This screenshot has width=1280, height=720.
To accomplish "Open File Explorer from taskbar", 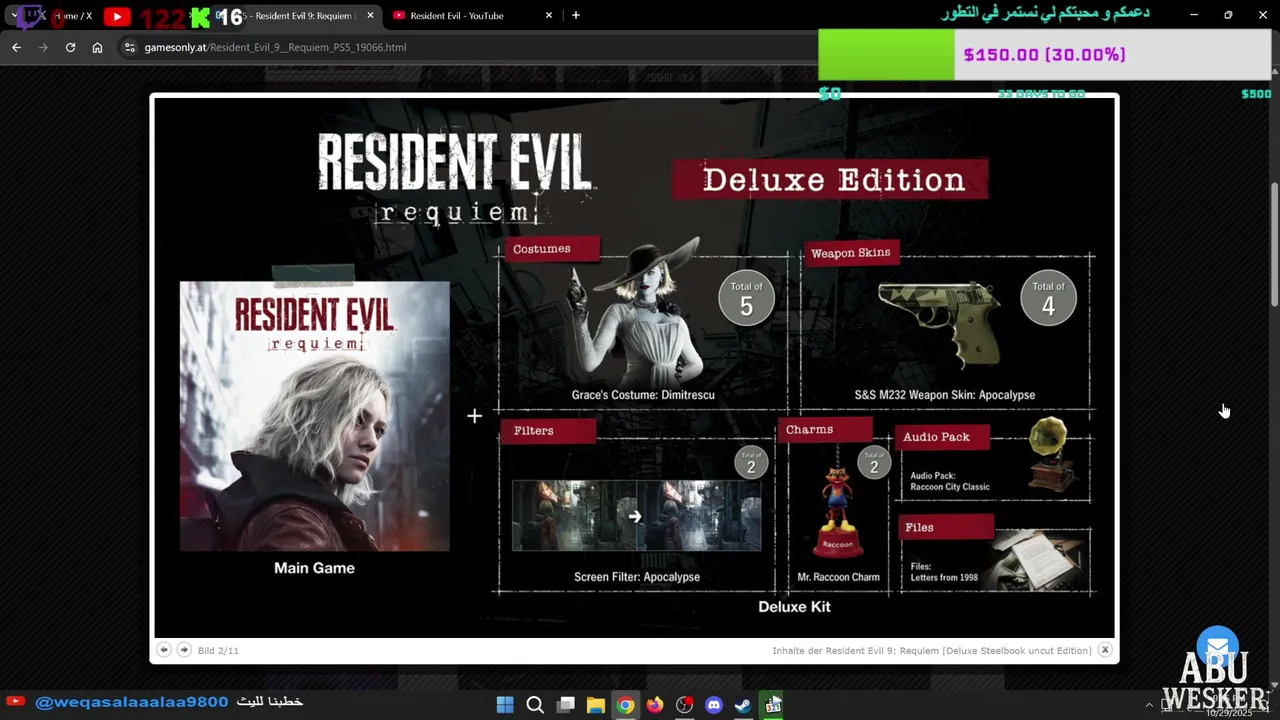I will (596, 705).
